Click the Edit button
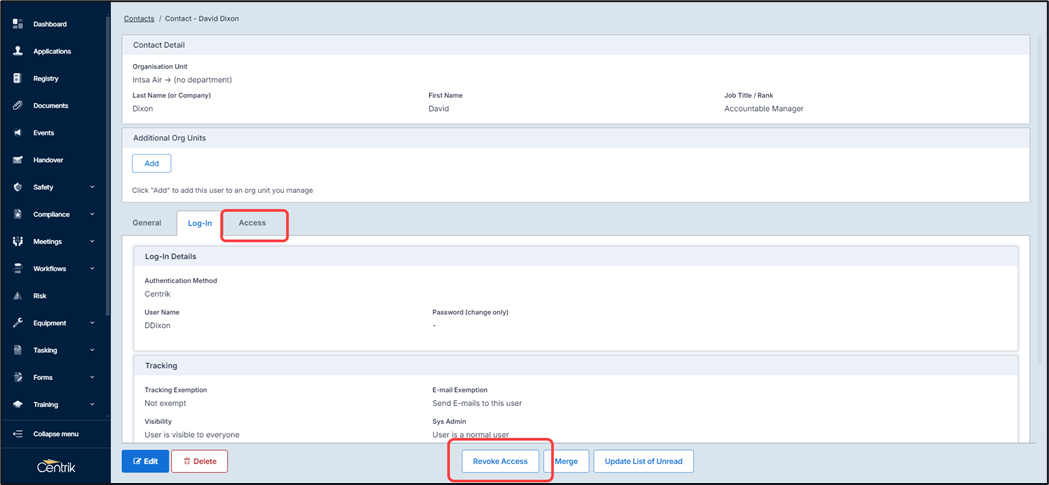Image resolution: width=1049 pixels, height=485 pixels. [x=144, y=461]
